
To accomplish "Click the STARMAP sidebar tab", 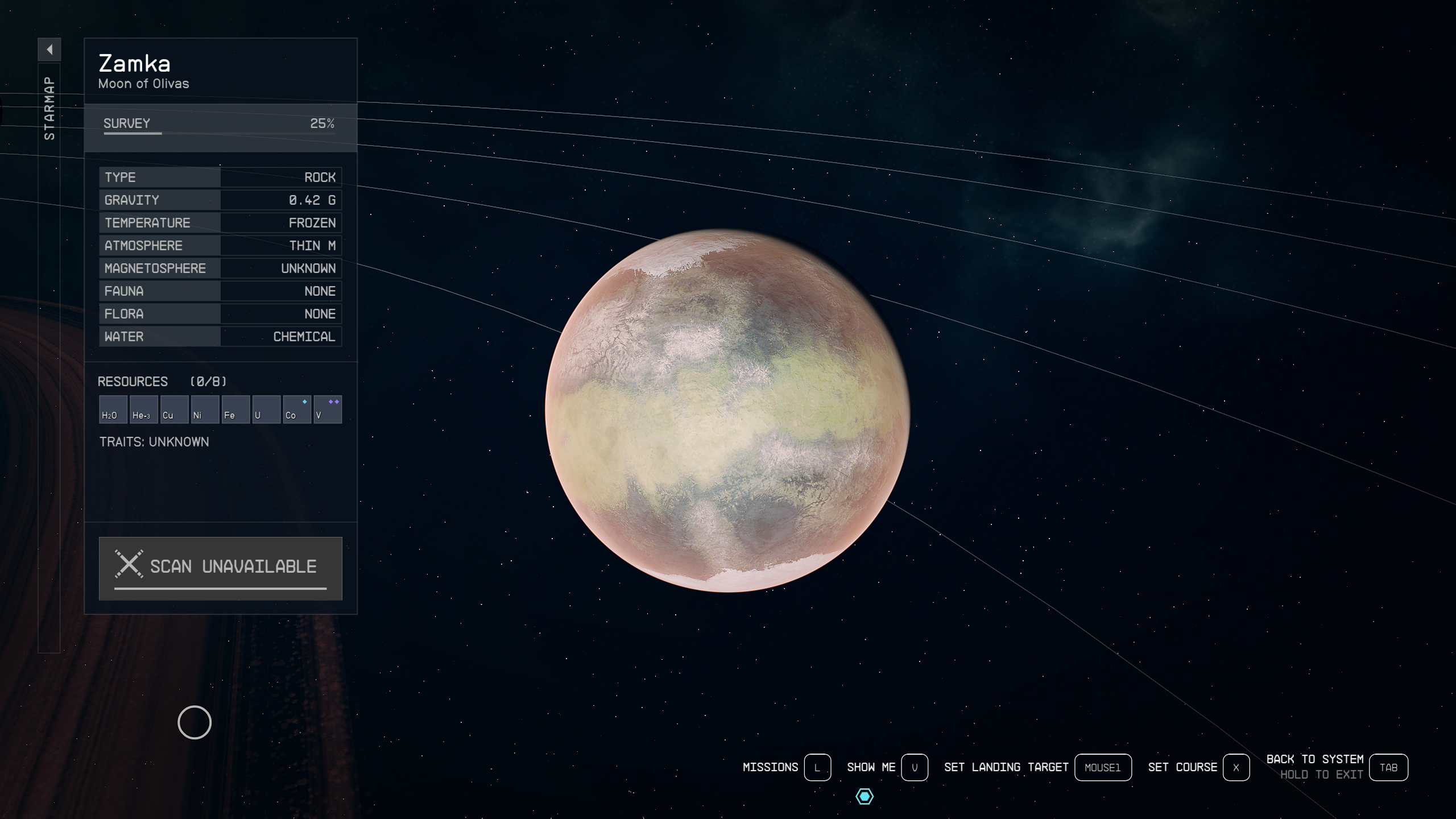I will pos(48,106).
